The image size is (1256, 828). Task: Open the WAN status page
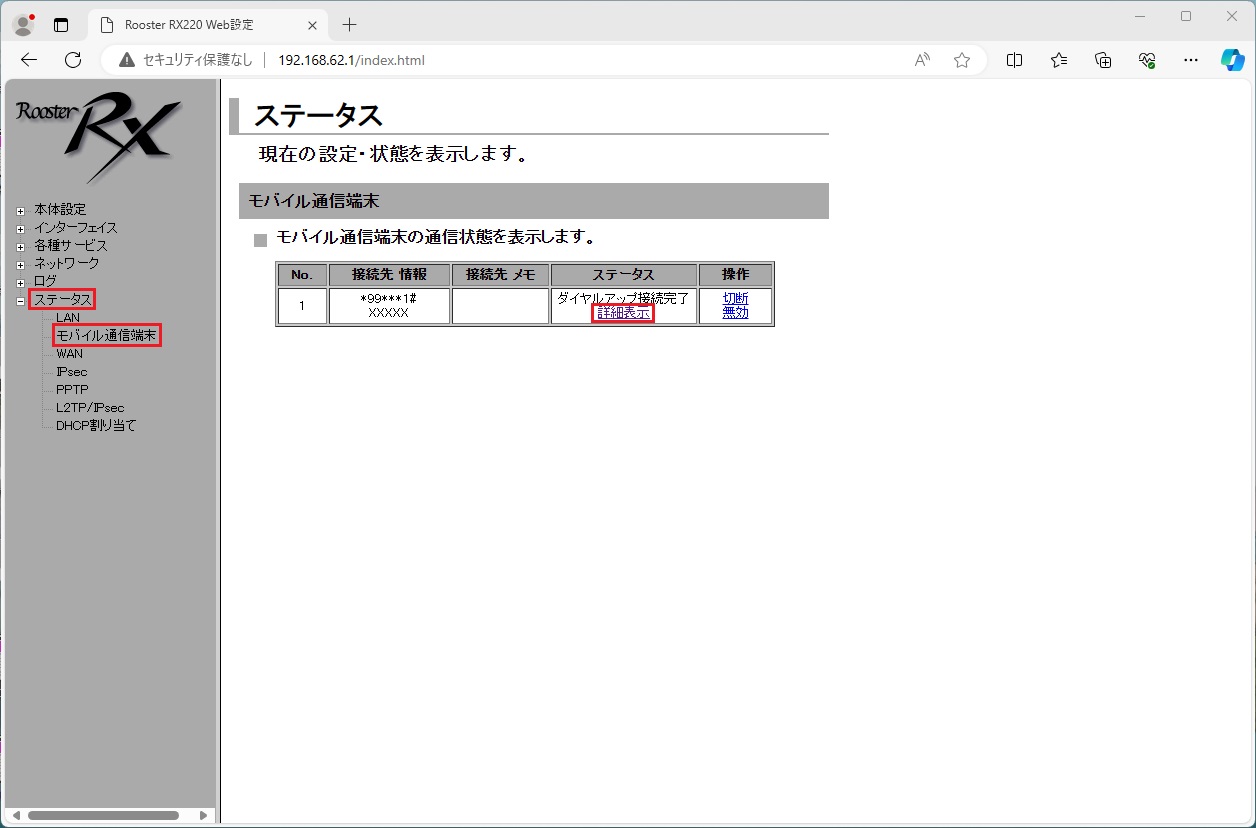70,354
